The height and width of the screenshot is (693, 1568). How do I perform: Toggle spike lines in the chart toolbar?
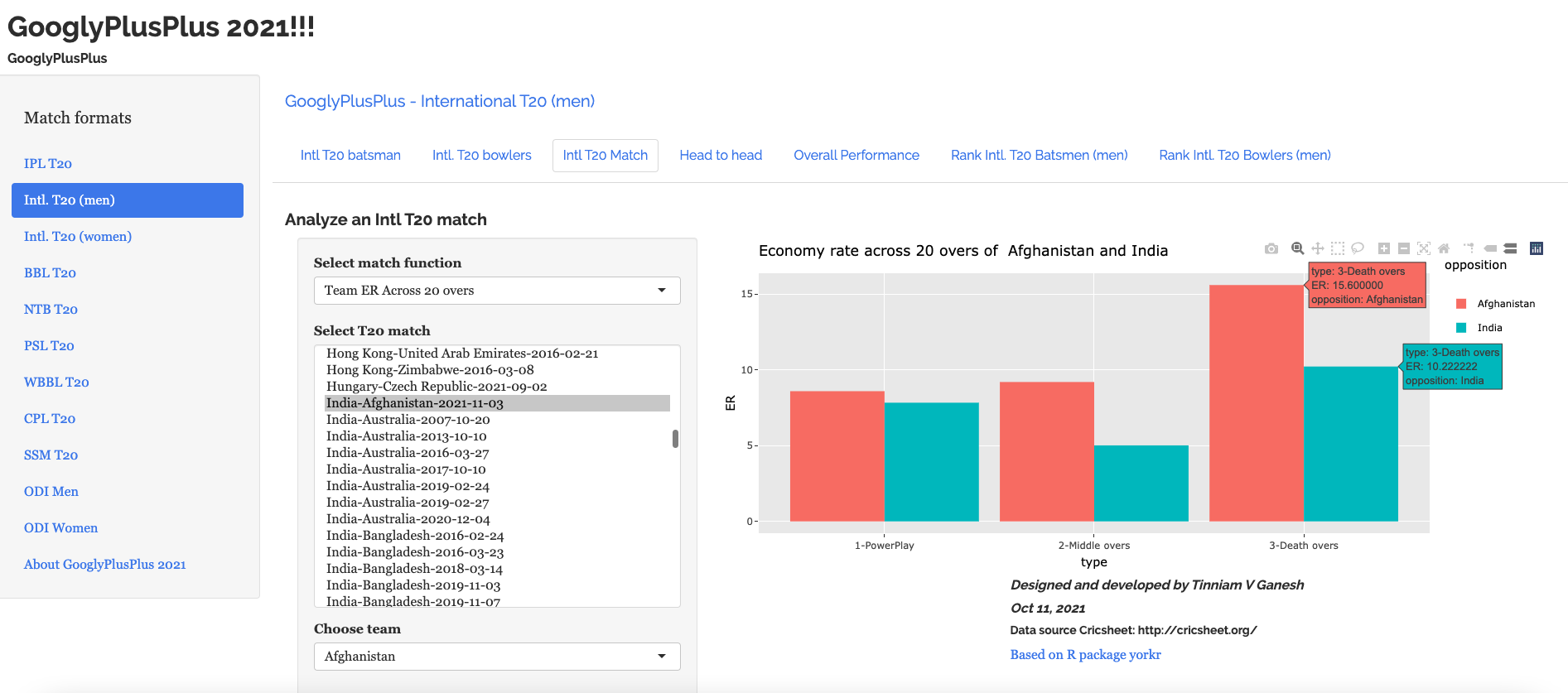point(1469,248)
